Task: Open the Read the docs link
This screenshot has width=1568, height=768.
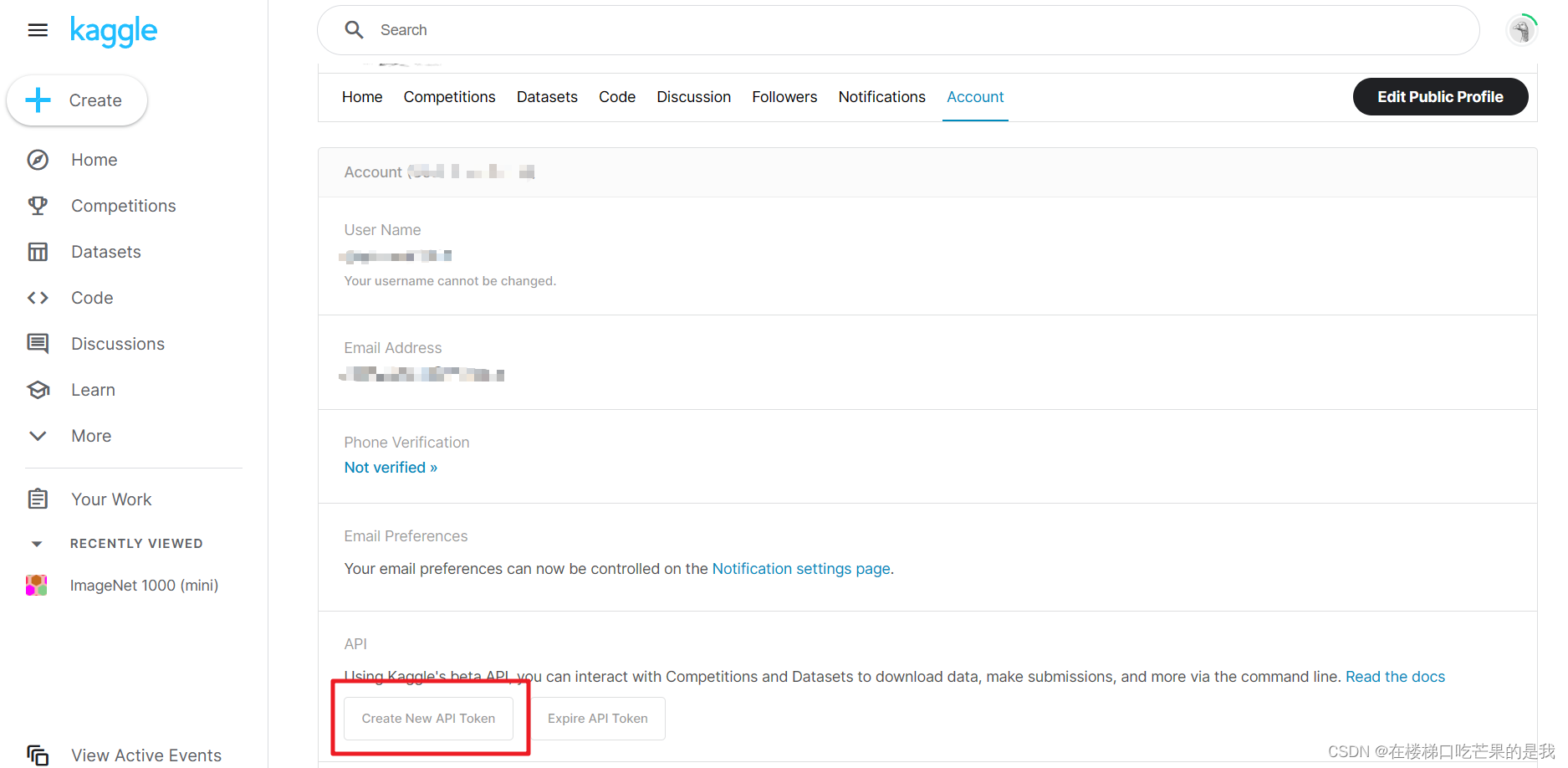Action: [1395, 677]
